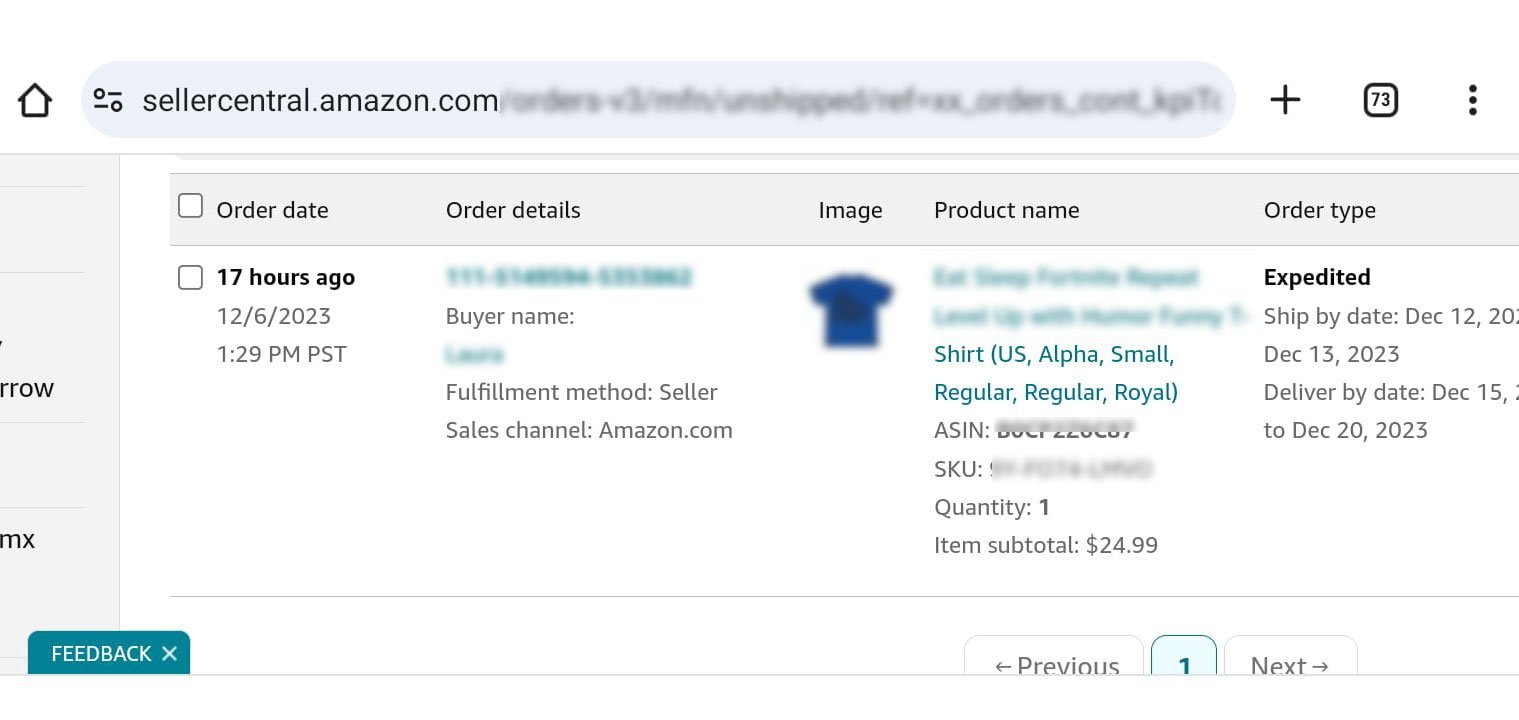Open the Chrome three-dot menu
The width and height of the screenshot is (1519, 720).
click(1472, 99)
